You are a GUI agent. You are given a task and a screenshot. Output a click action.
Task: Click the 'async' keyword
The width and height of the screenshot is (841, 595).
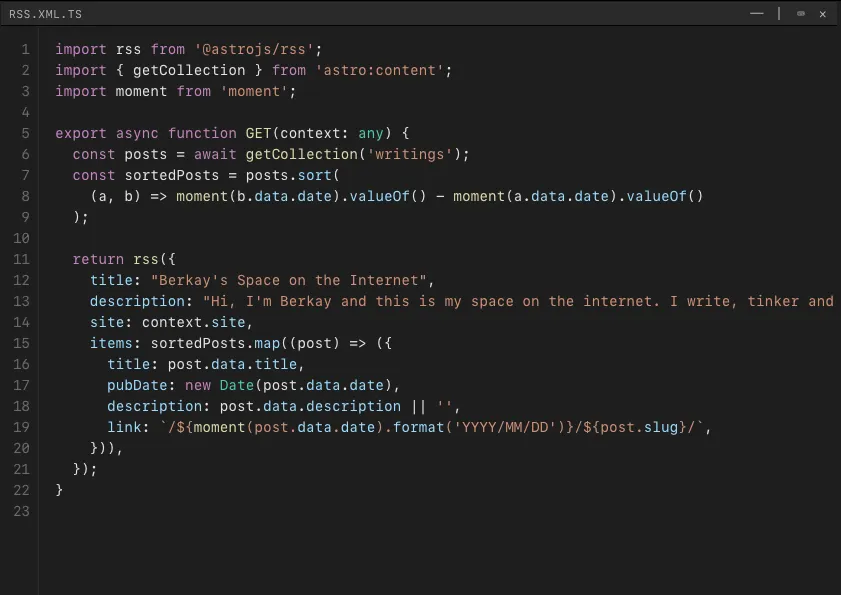137,134
